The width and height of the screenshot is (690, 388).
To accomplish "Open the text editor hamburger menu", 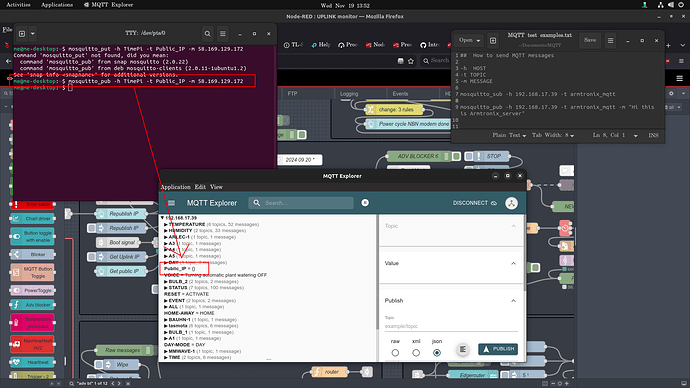I will [610, 40].
